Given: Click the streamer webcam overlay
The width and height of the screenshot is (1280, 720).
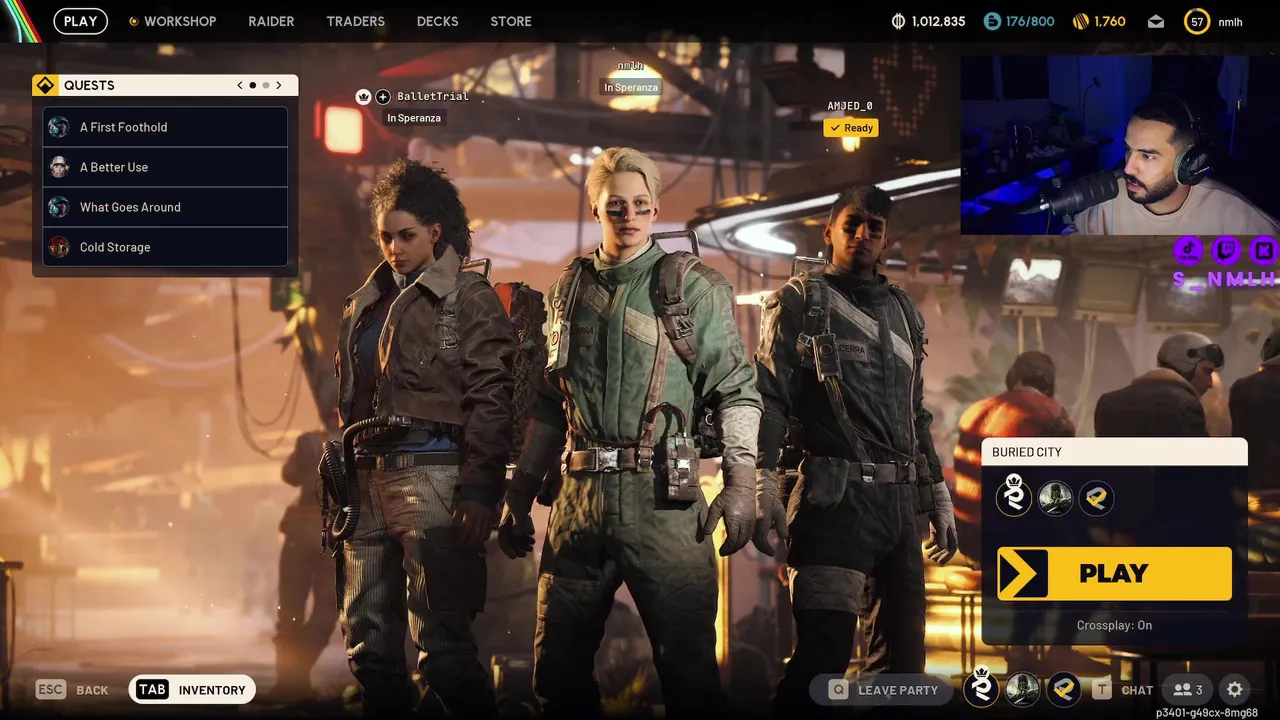Looking at the screenshot, I should click(1120, 145).
